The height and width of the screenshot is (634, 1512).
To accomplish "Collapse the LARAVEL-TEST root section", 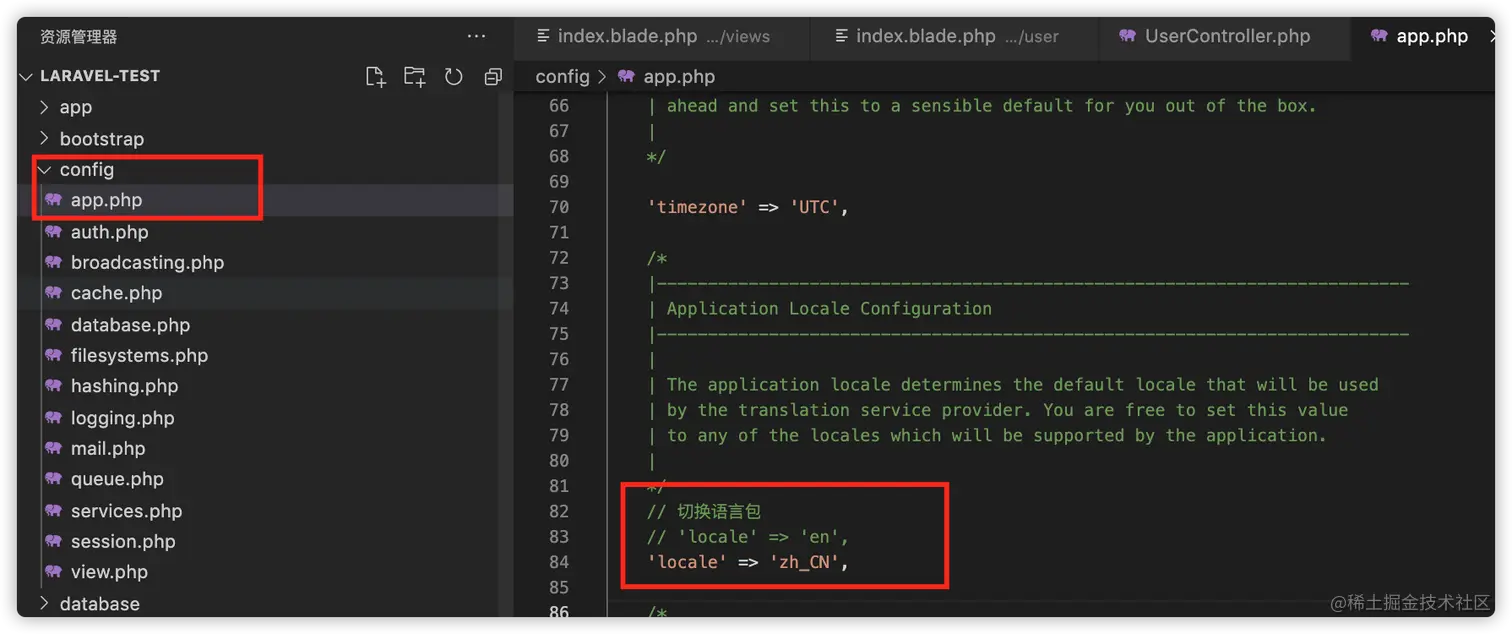I will point(27,76).
